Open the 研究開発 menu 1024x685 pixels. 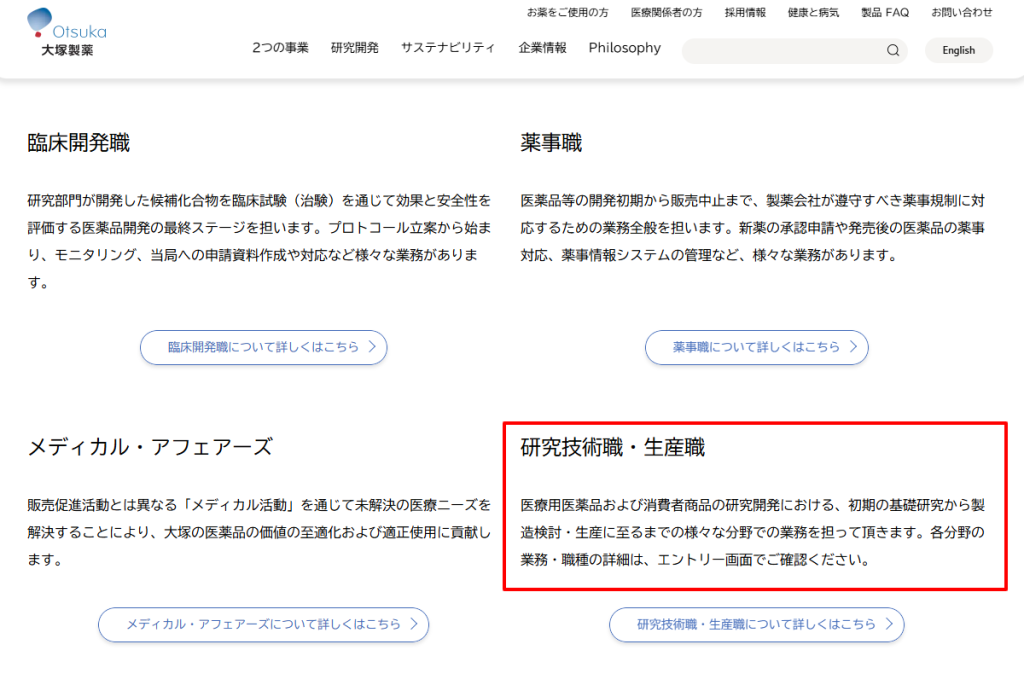click(x=355, y=48)
